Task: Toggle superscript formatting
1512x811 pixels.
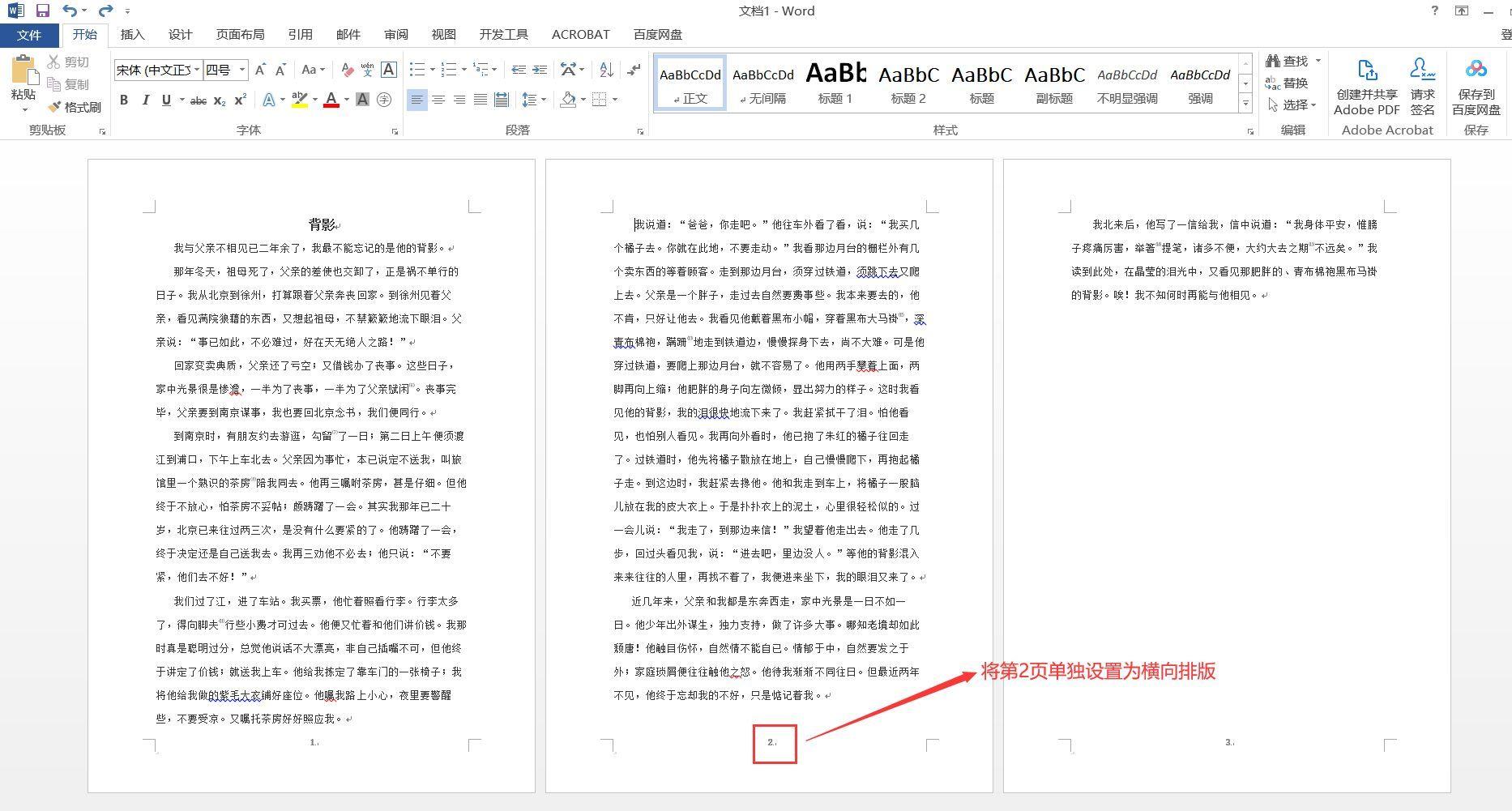Action: click(240, 100)
